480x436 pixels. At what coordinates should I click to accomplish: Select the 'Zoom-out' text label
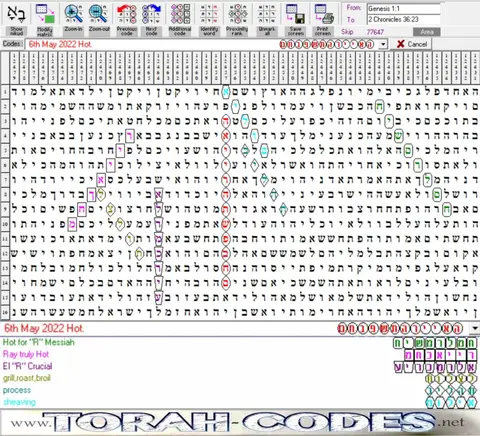tap(99, 29)
